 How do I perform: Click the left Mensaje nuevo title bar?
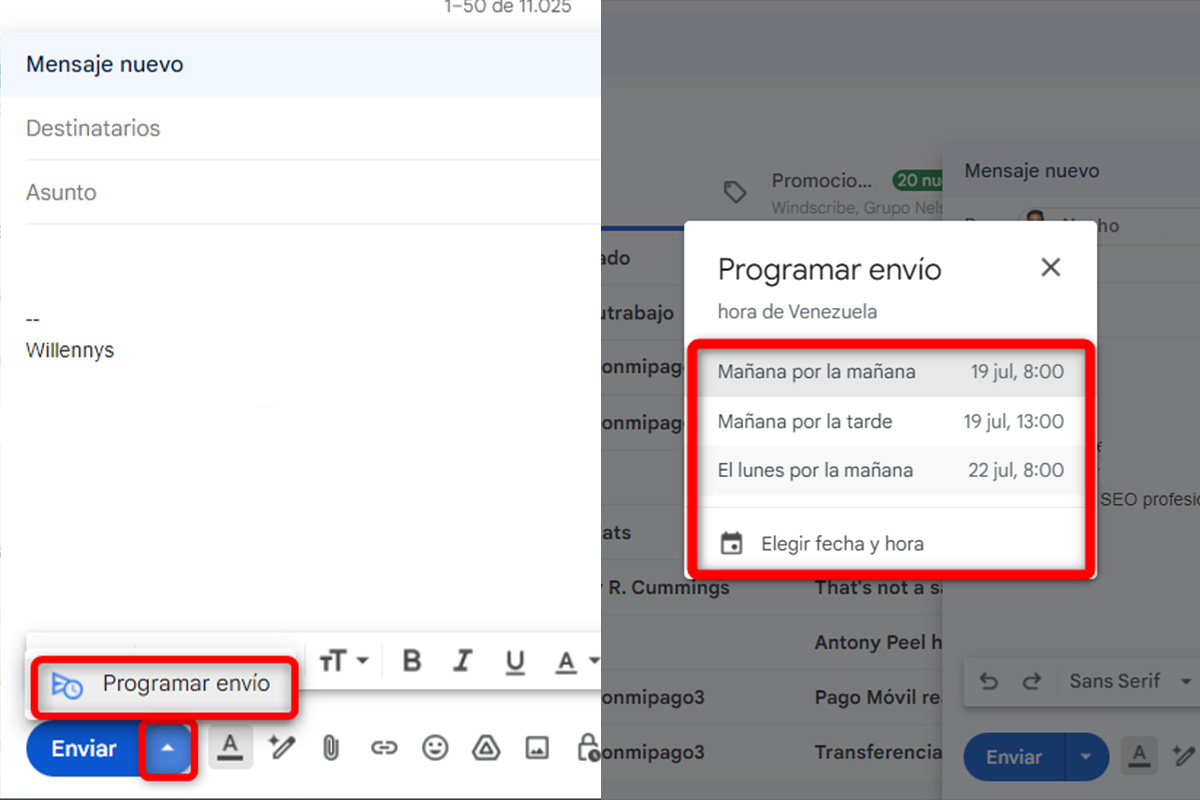point(300,64)
